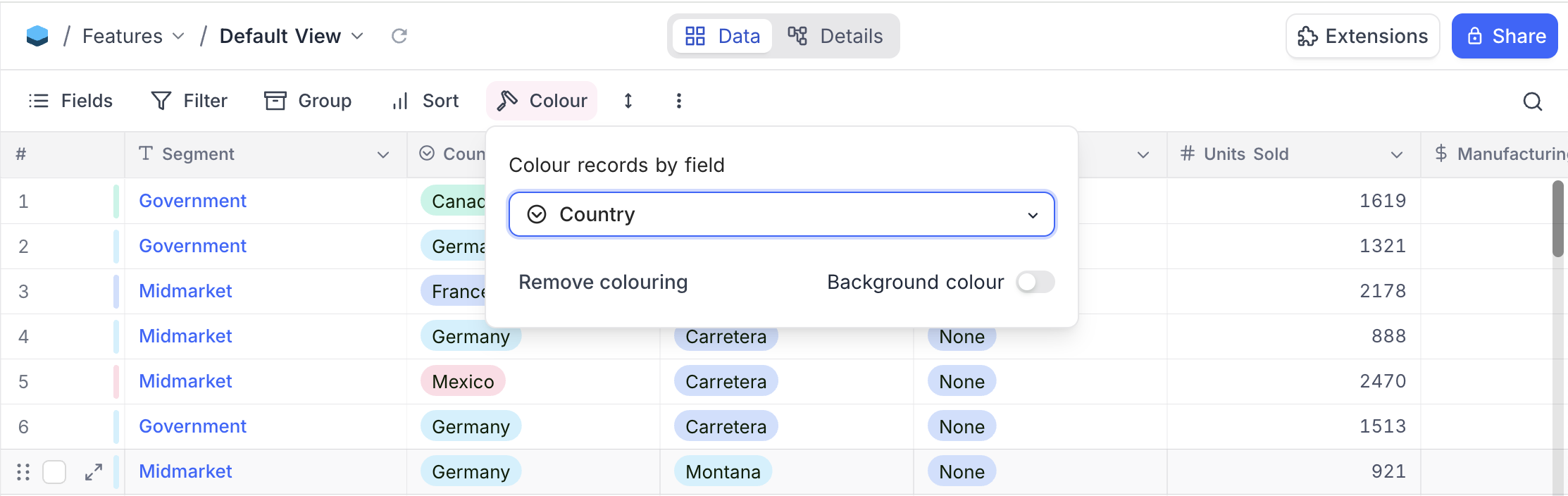1568x496 pixels.
Task: Open chevron of column left of Units Sold
Action: click(x=1143, y=154)
